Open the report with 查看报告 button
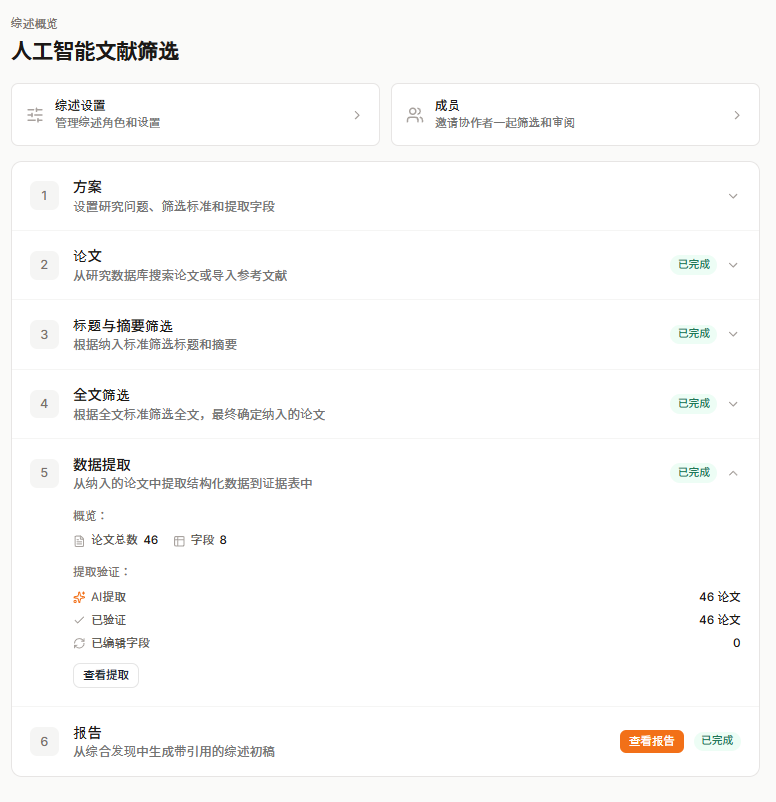The height and width of the screenshot is (802, 776). coord(652,741)
